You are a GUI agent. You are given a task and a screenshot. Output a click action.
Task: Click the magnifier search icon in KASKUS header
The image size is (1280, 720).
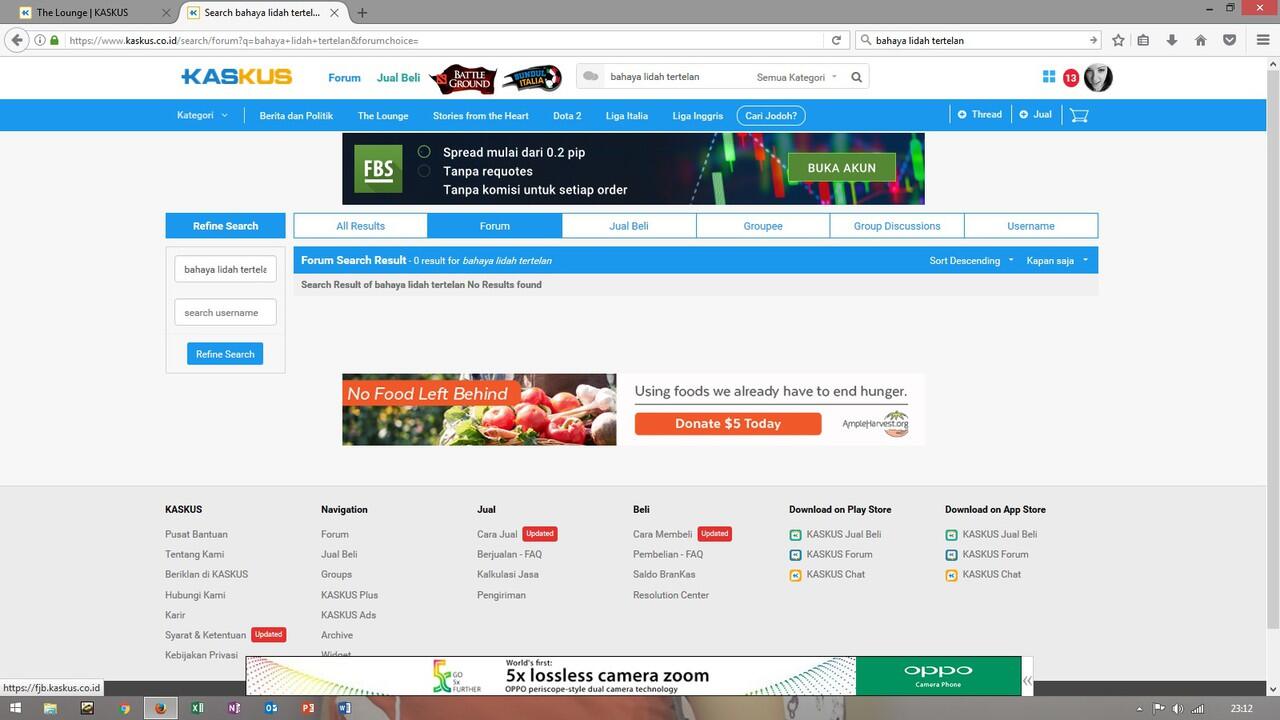click(856, 77)
